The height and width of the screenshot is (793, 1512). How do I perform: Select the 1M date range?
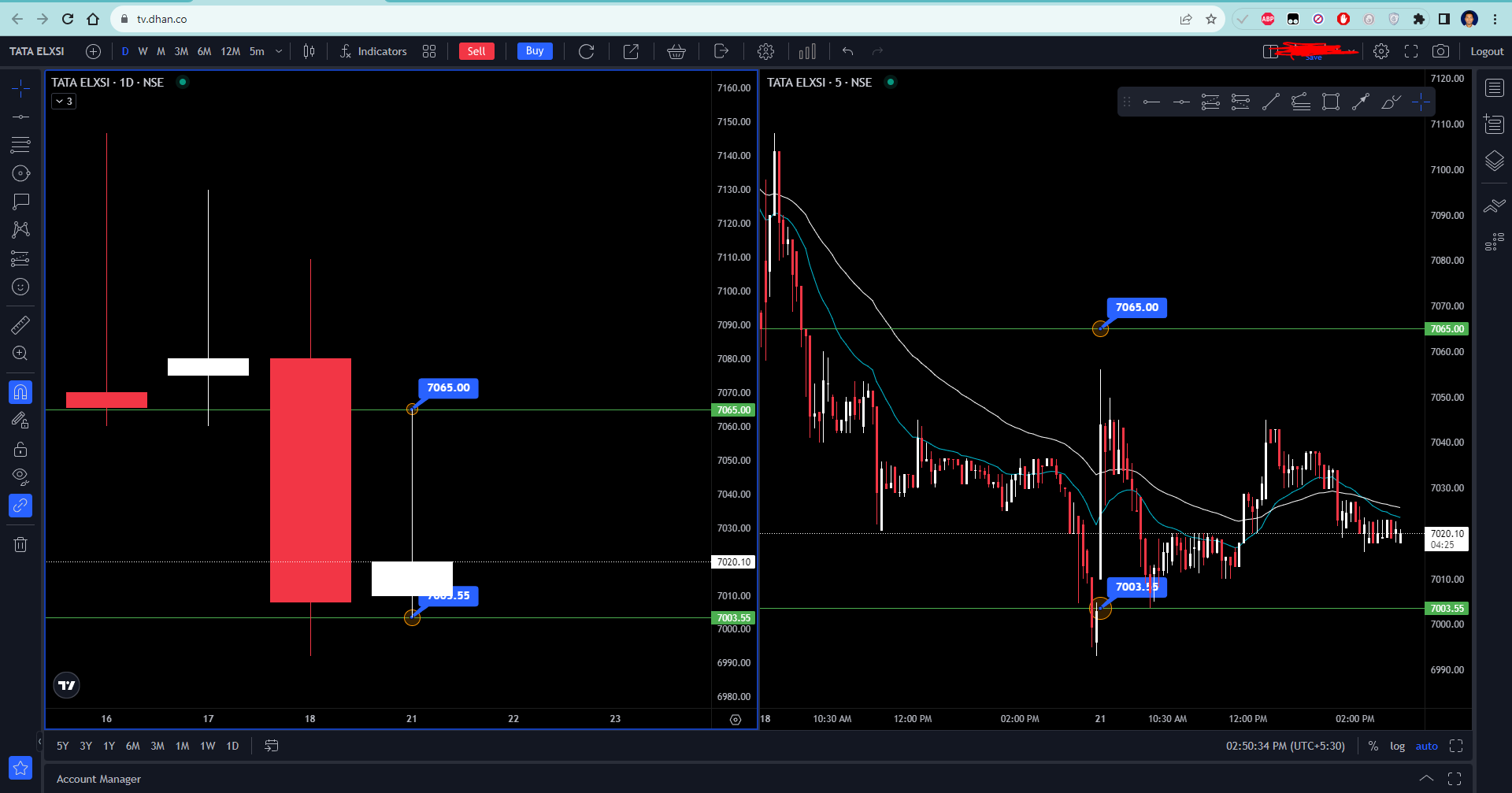(x=182, y=746)
